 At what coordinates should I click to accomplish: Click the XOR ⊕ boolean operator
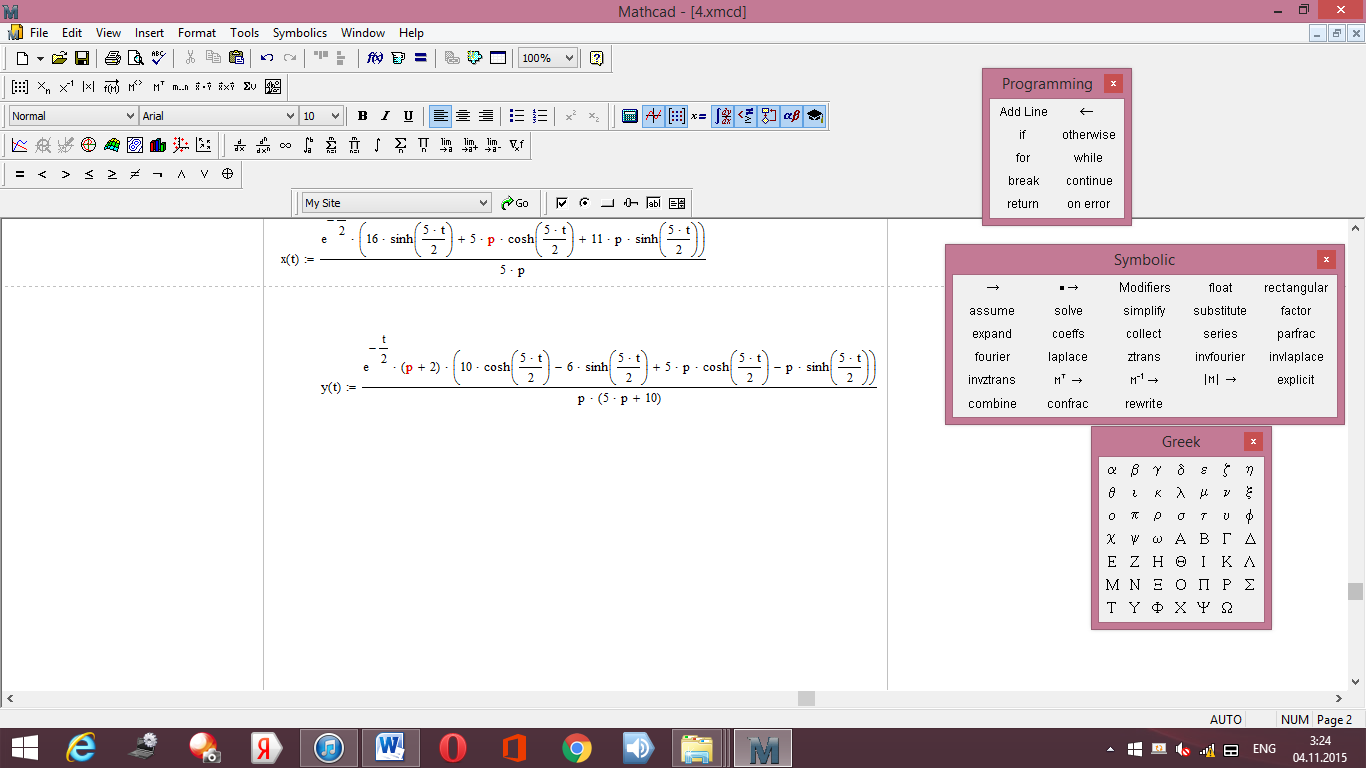227,174
